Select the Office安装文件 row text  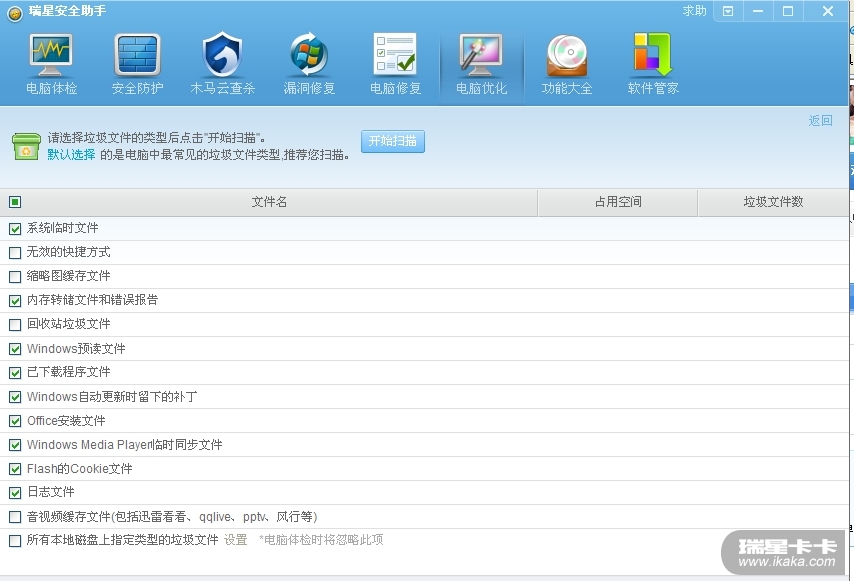[66, 420]
